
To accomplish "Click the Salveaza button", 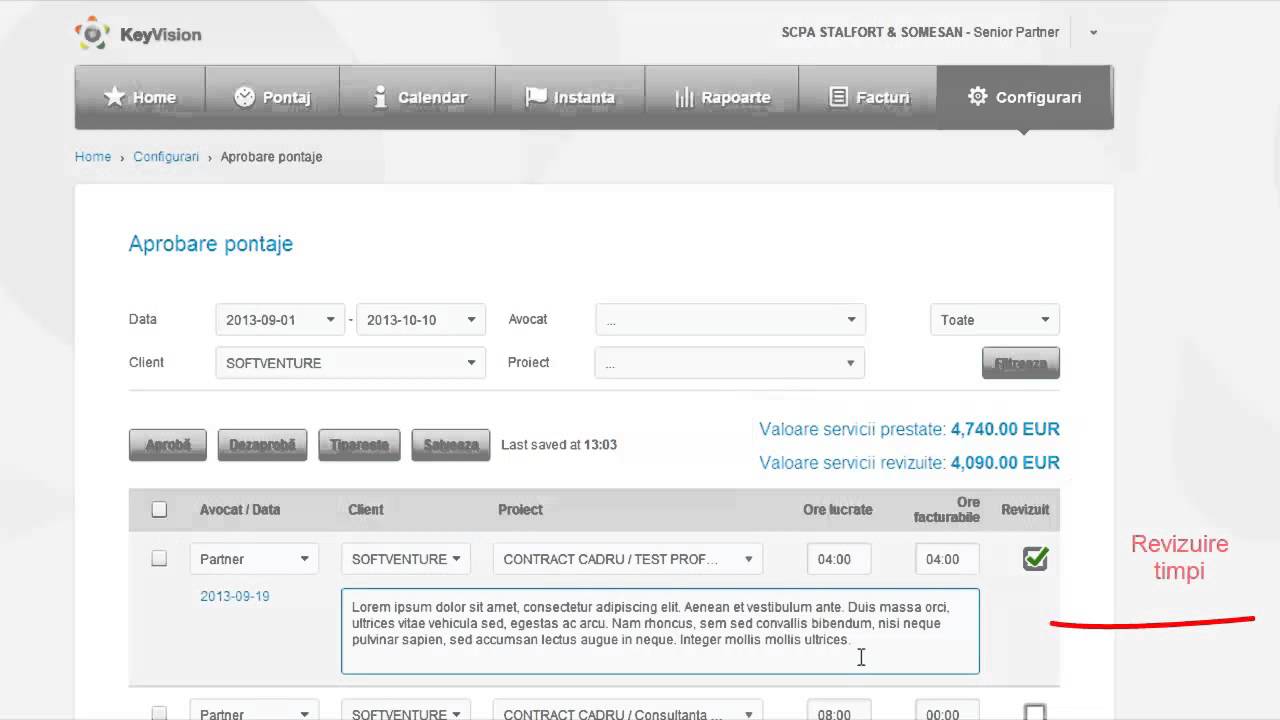I will click(451, 445).
